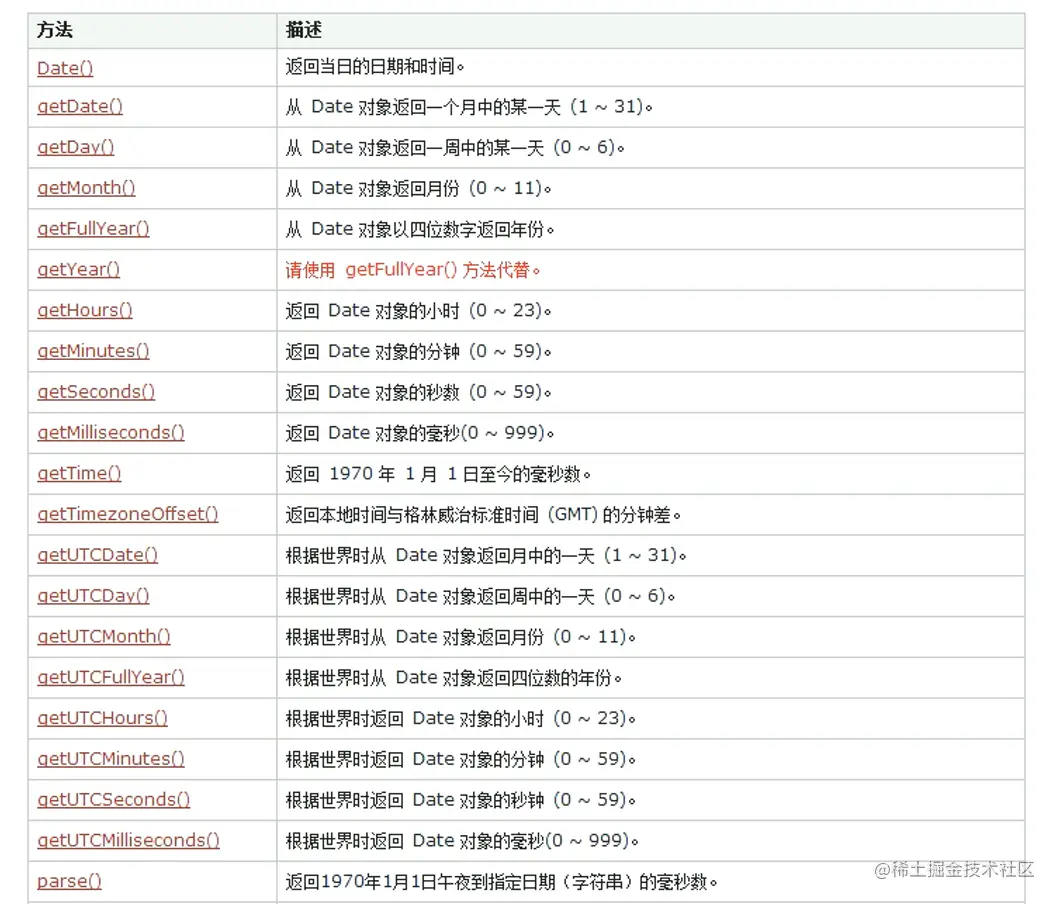Open the getUTCHours() method link
This screenshot has width=1059, height=904.
pyautogui.click(x=102, y=718)
